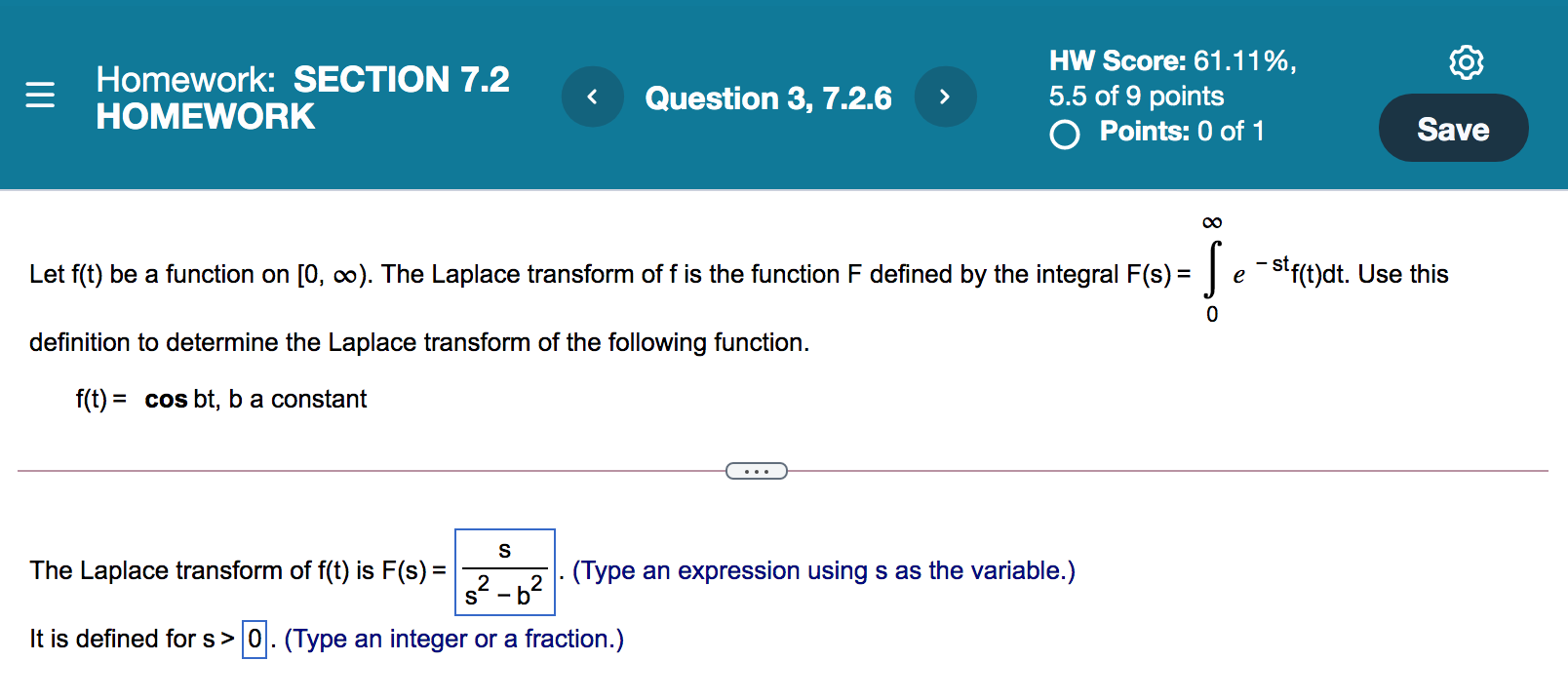This screenshot has height=700, width=1568.
Task: Click the right chevron navigation circle
Action: (944, 96)
